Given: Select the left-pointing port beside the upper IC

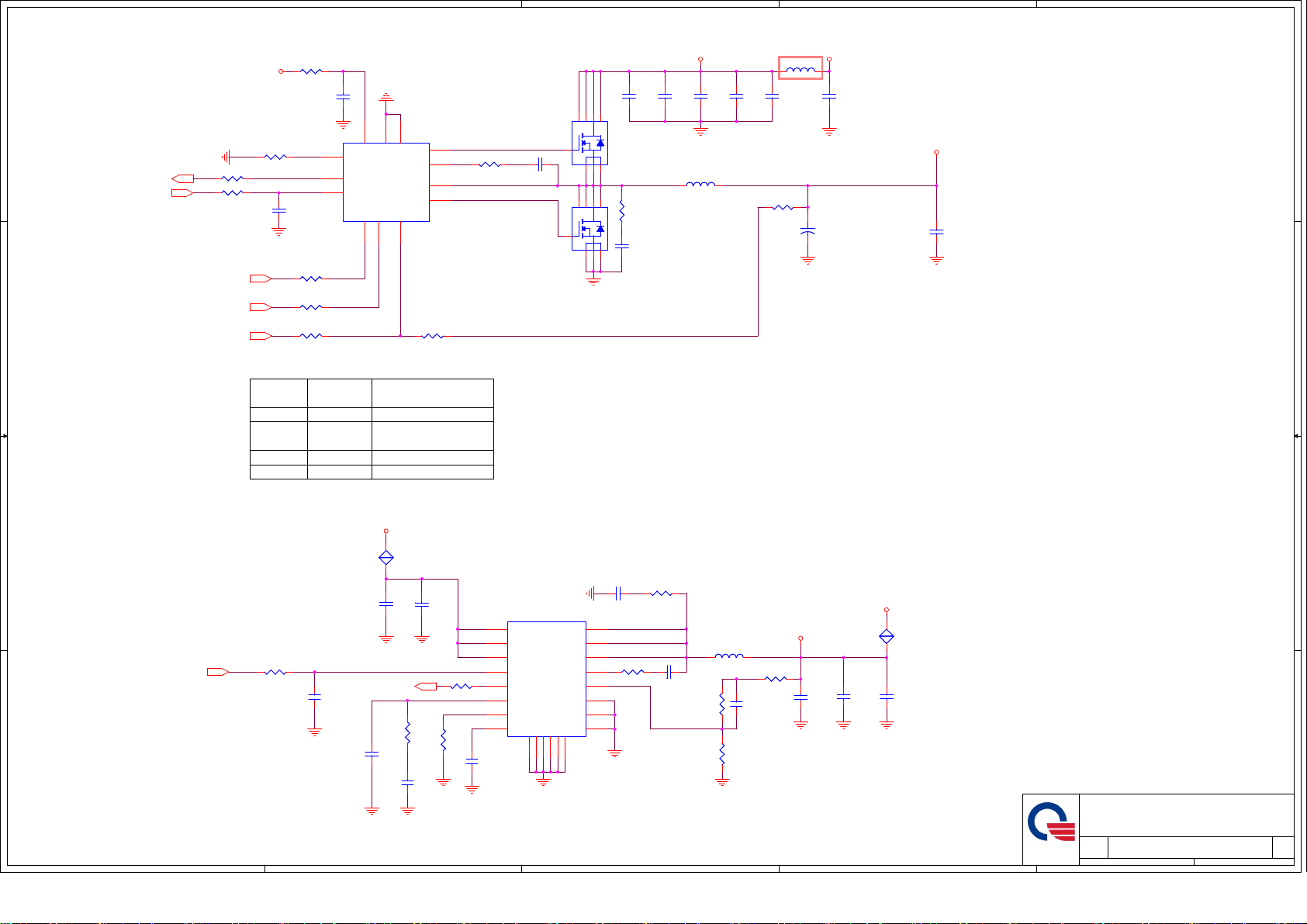Looking at the screenshot, I should [x=182, y=178].
